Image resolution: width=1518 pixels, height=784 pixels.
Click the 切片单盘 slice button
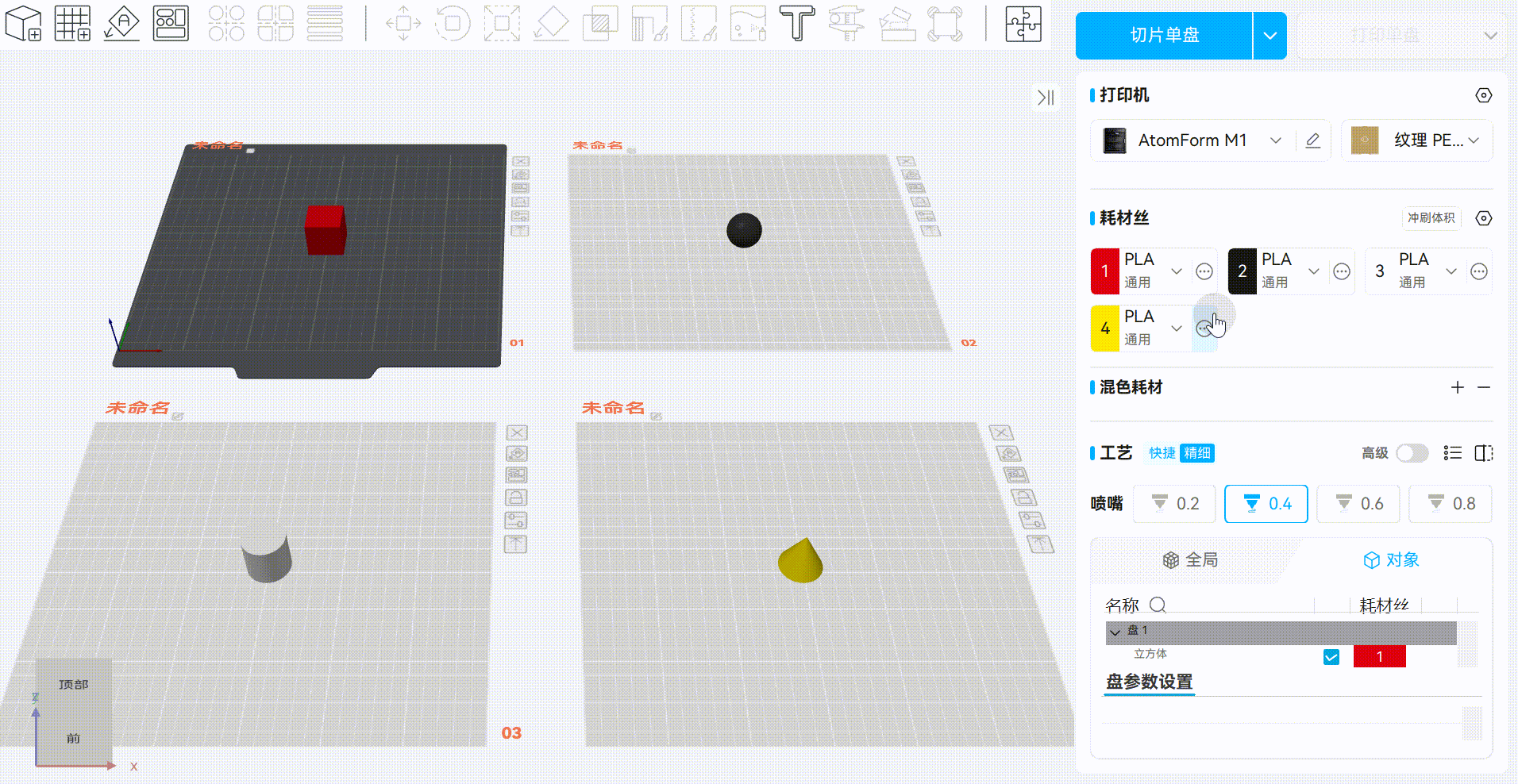[x=1164, y=36]
